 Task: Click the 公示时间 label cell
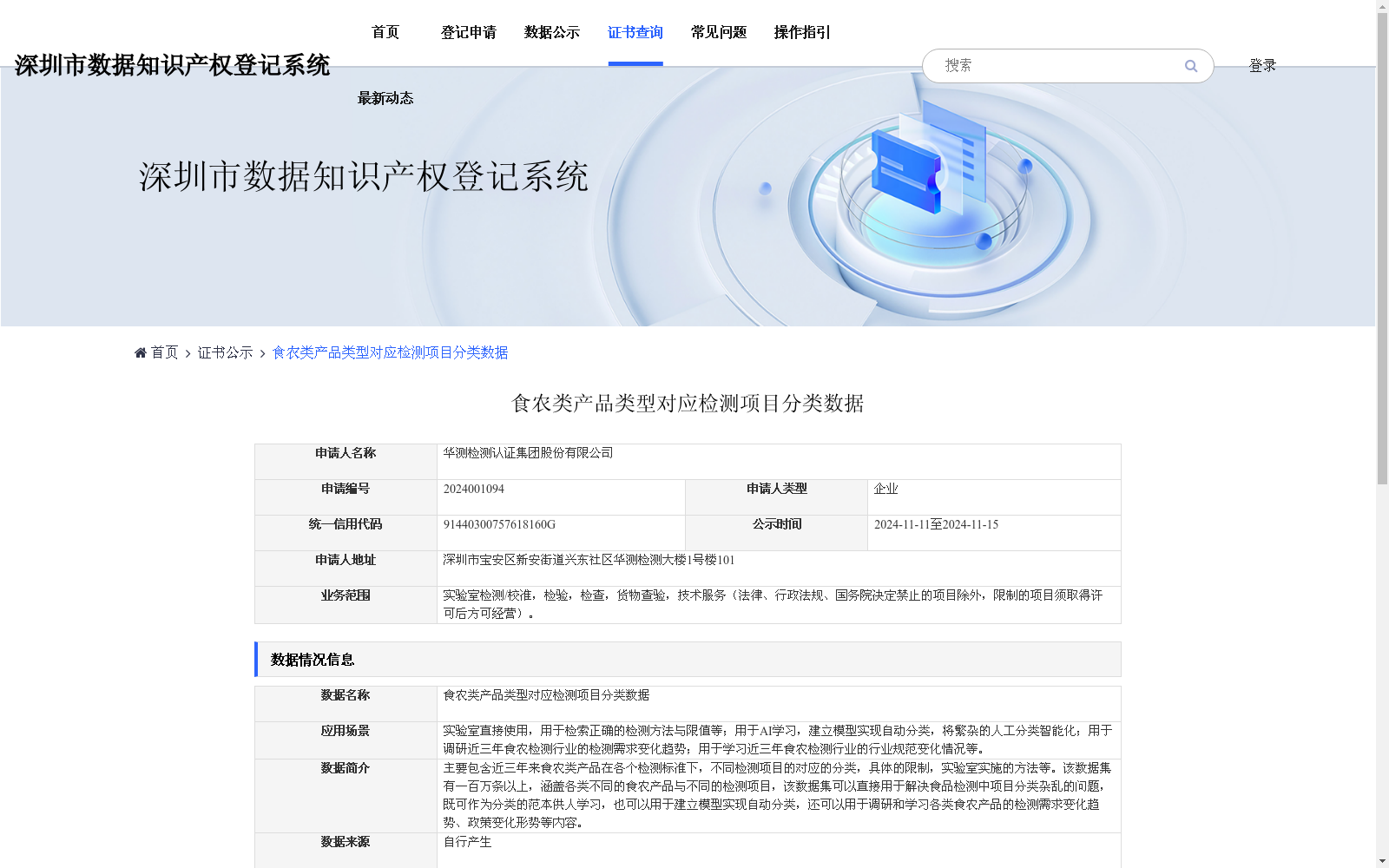[x=777, y=533]
